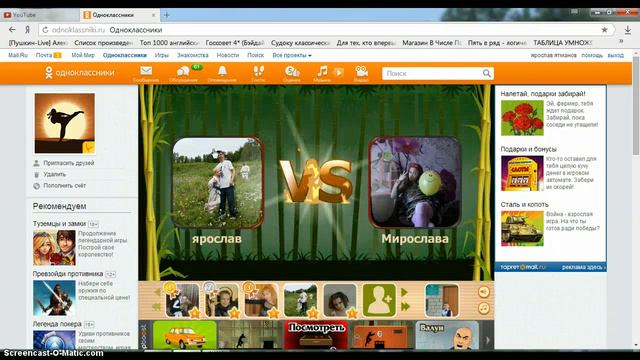Open Сталь и копоть tank ad
The image size is (640, 360).
524,204
